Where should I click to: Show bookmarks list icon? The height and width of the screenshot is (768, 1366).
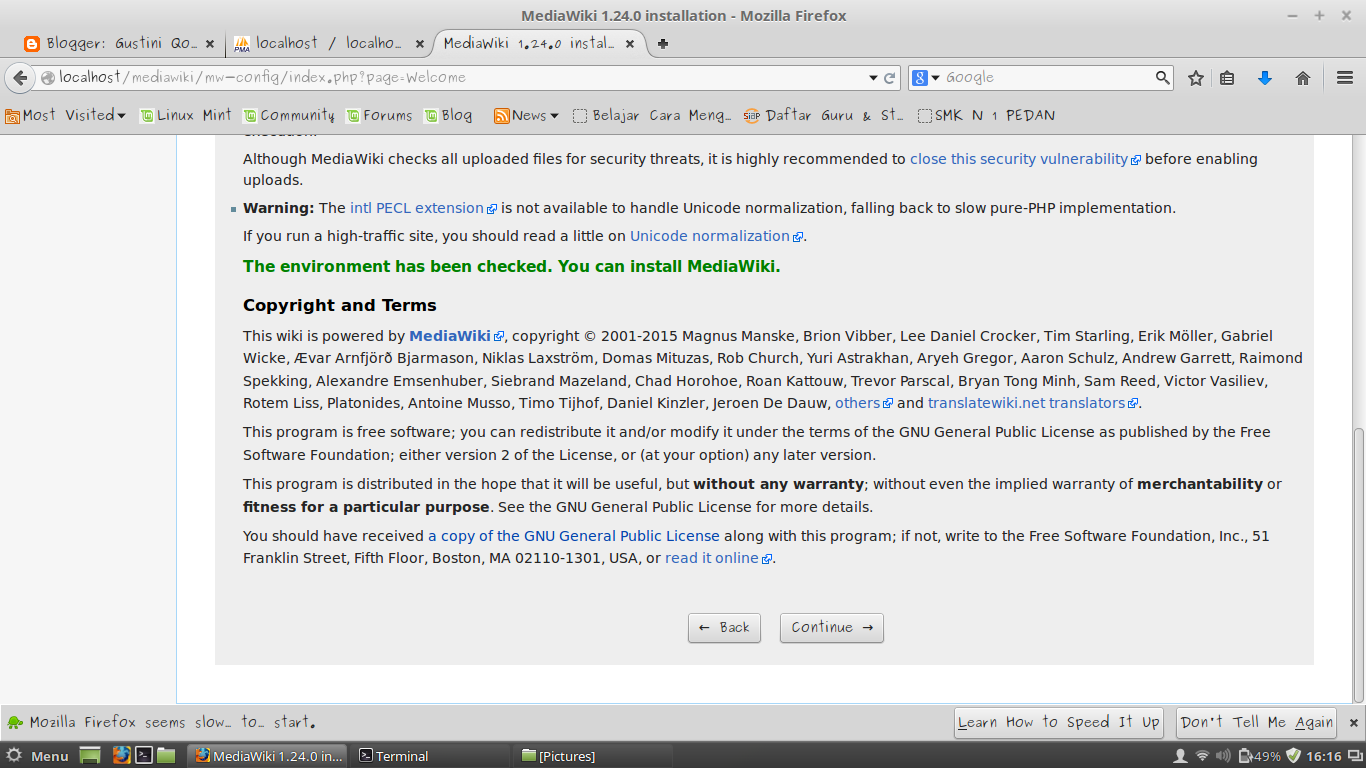(1228, 77)
